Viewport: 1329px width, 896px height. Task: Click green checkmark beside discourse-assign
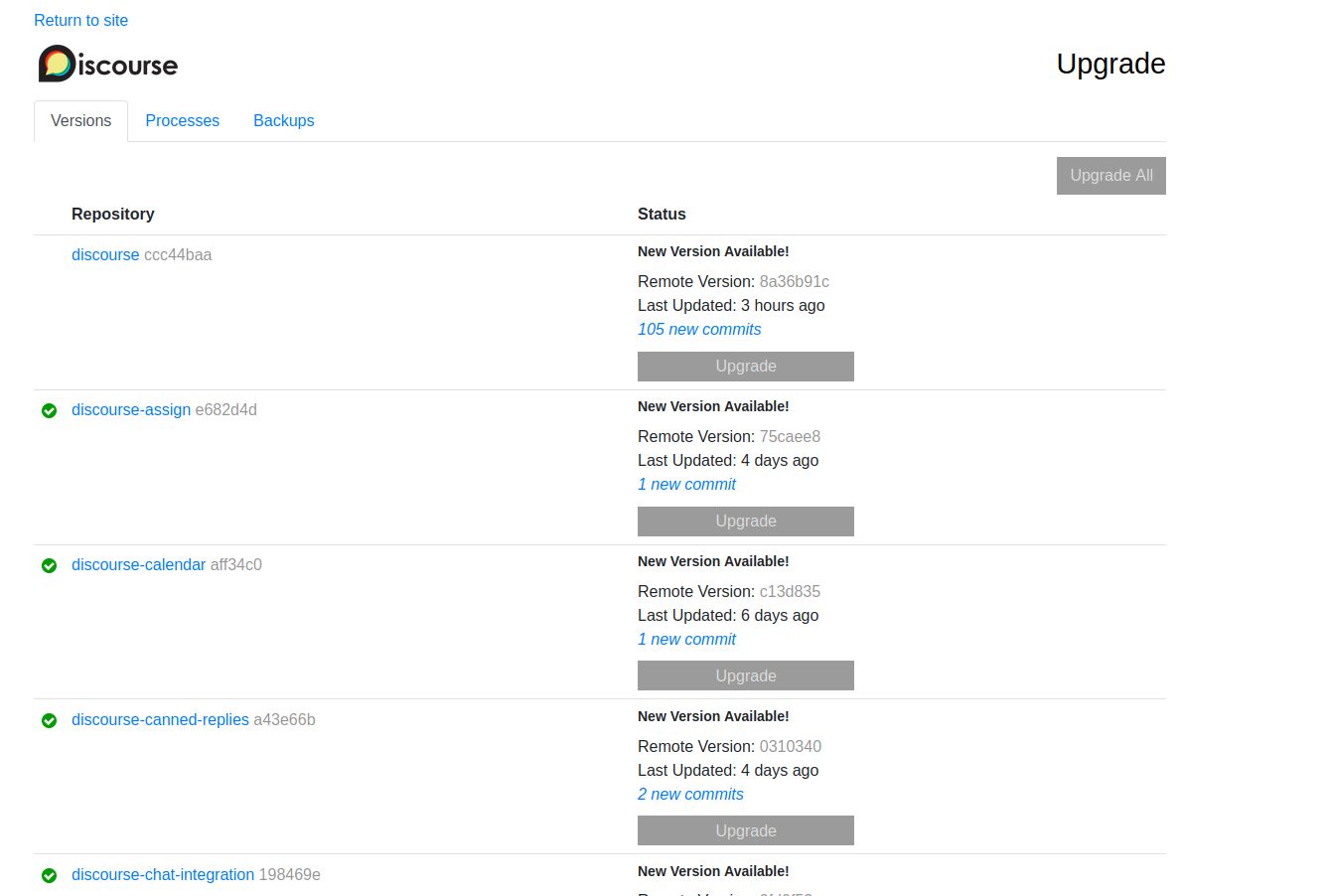49,410
